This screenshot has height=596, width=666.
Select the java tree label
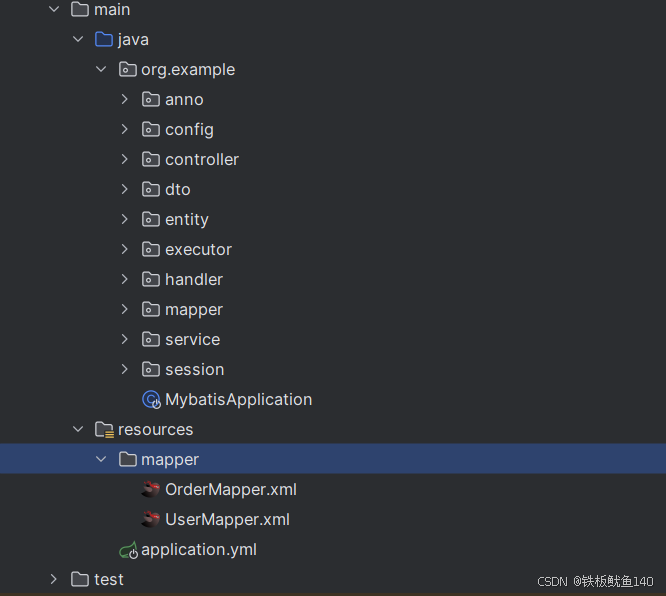[133, 40]
